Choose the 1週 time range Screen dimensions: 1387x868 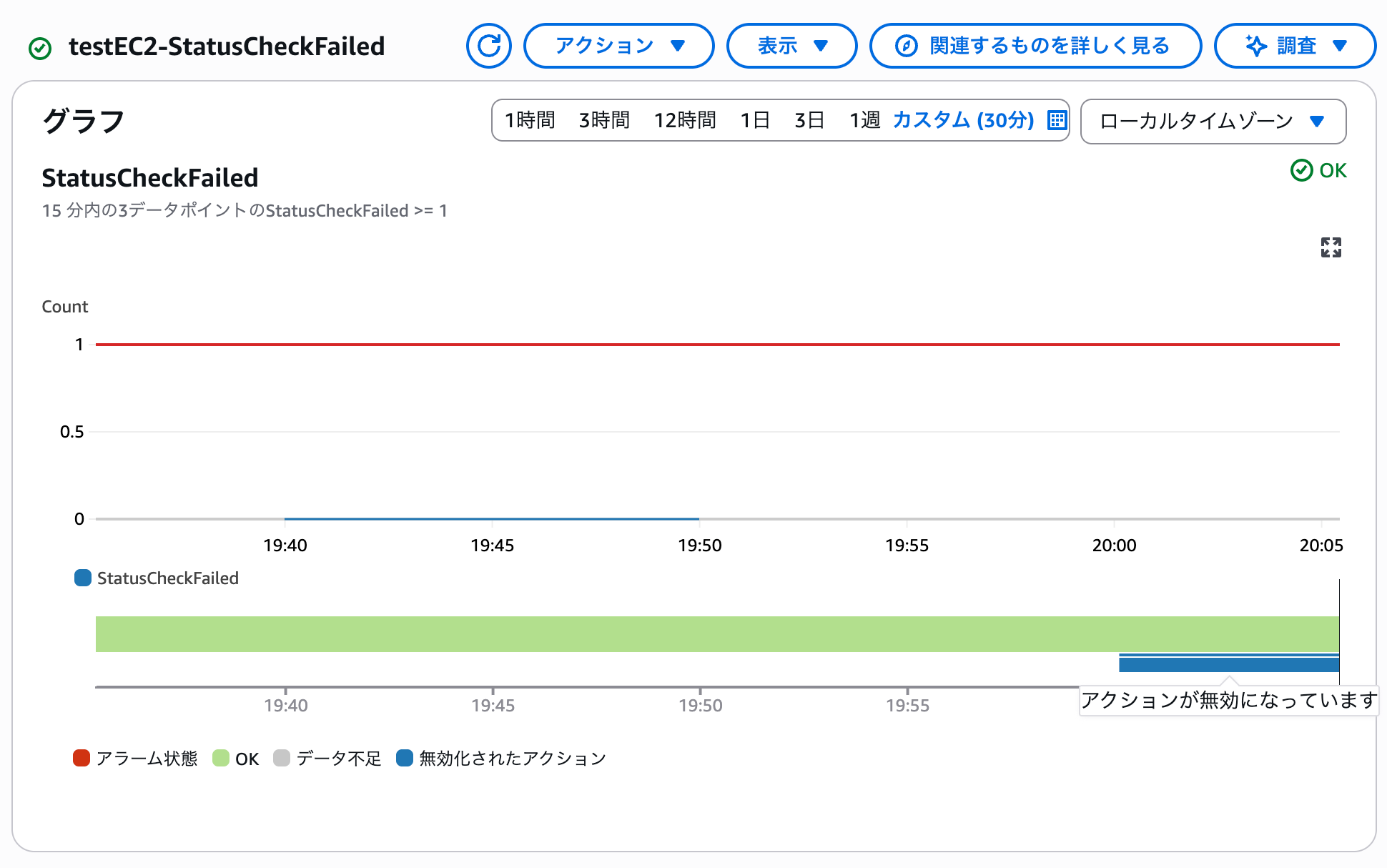[x=864, y=120]
